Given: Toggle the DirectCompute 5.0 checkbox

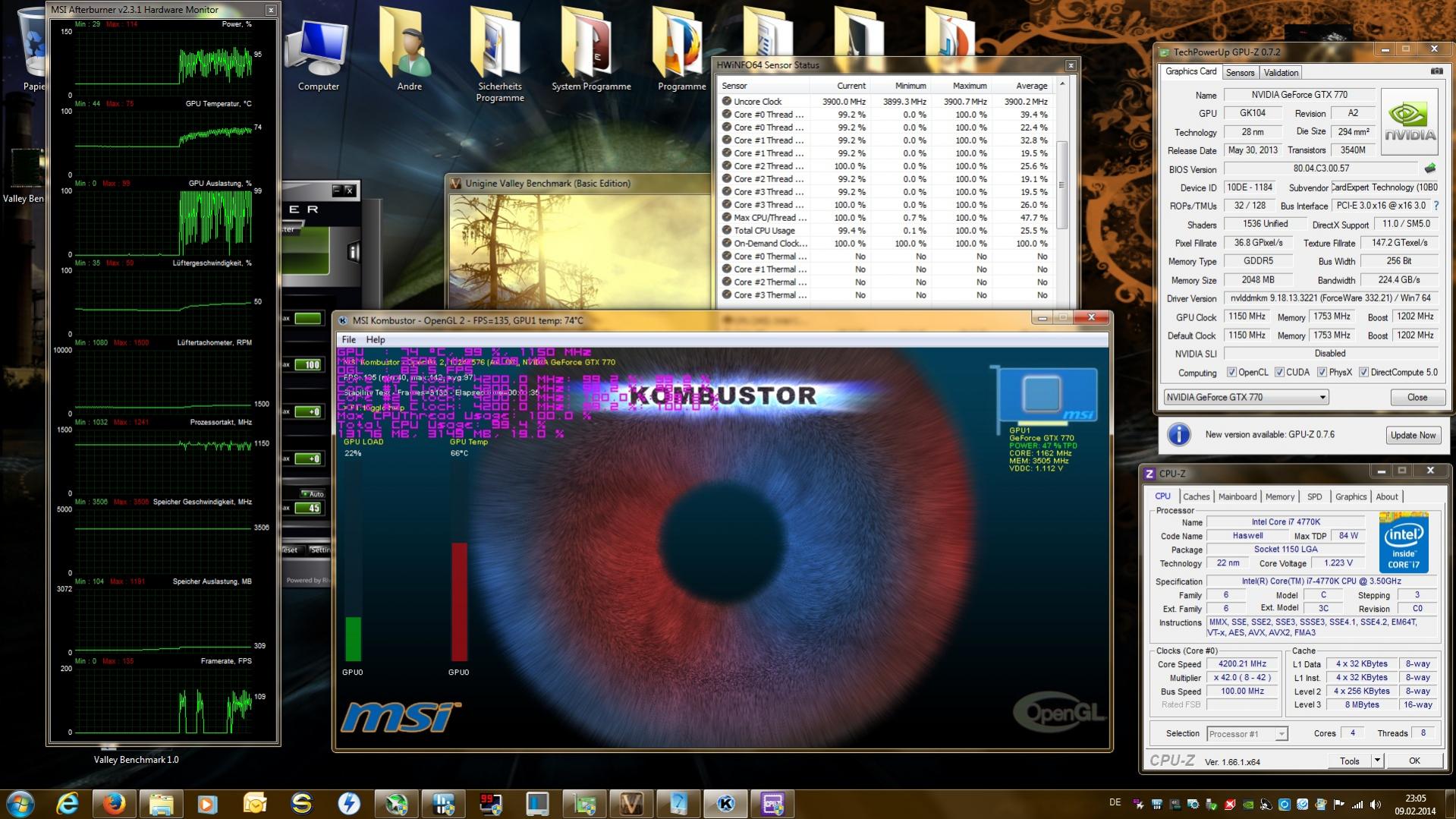Looking at the screenshot, I should click(x=1363, y=372).
